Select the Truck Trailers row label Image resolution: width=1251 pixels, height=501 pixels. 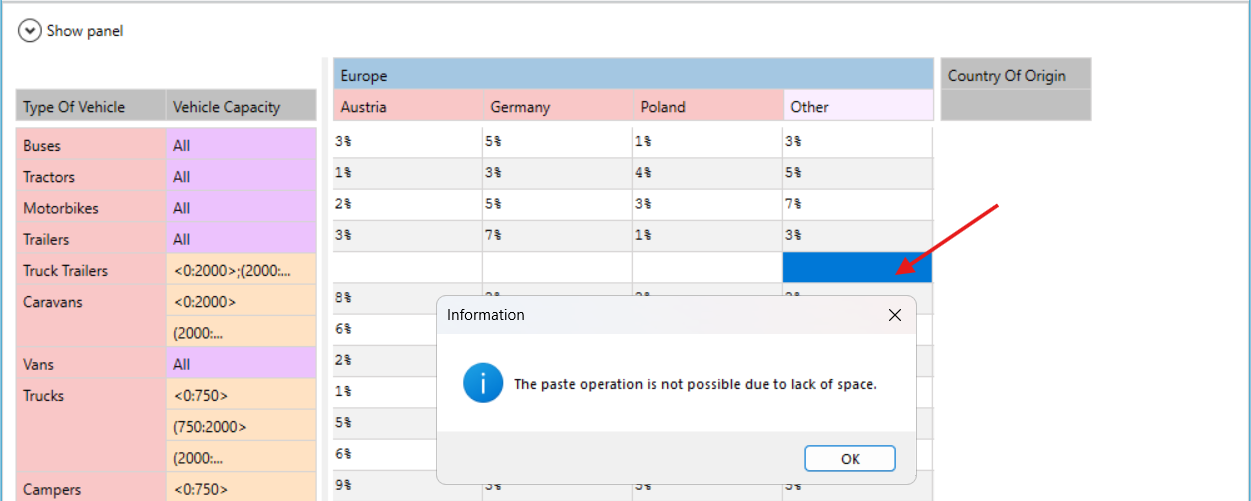(x=91, y=270)
